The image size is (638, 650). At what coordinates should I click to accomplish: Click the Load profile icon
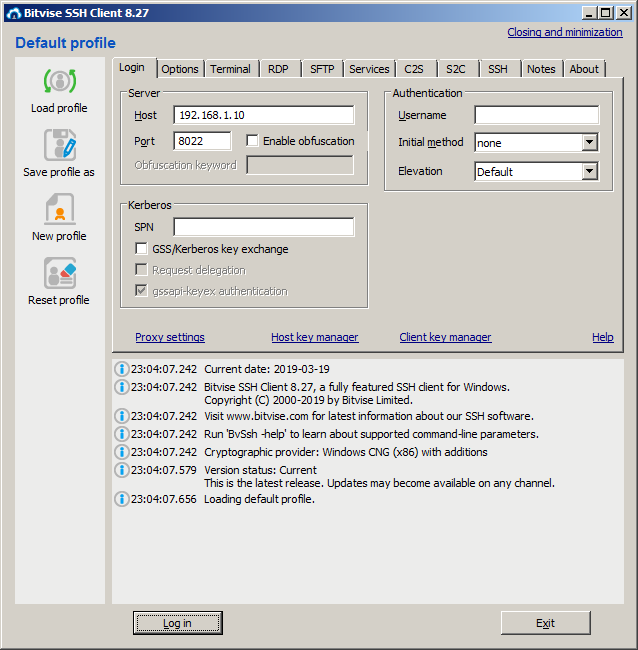[x=60, y=81]
